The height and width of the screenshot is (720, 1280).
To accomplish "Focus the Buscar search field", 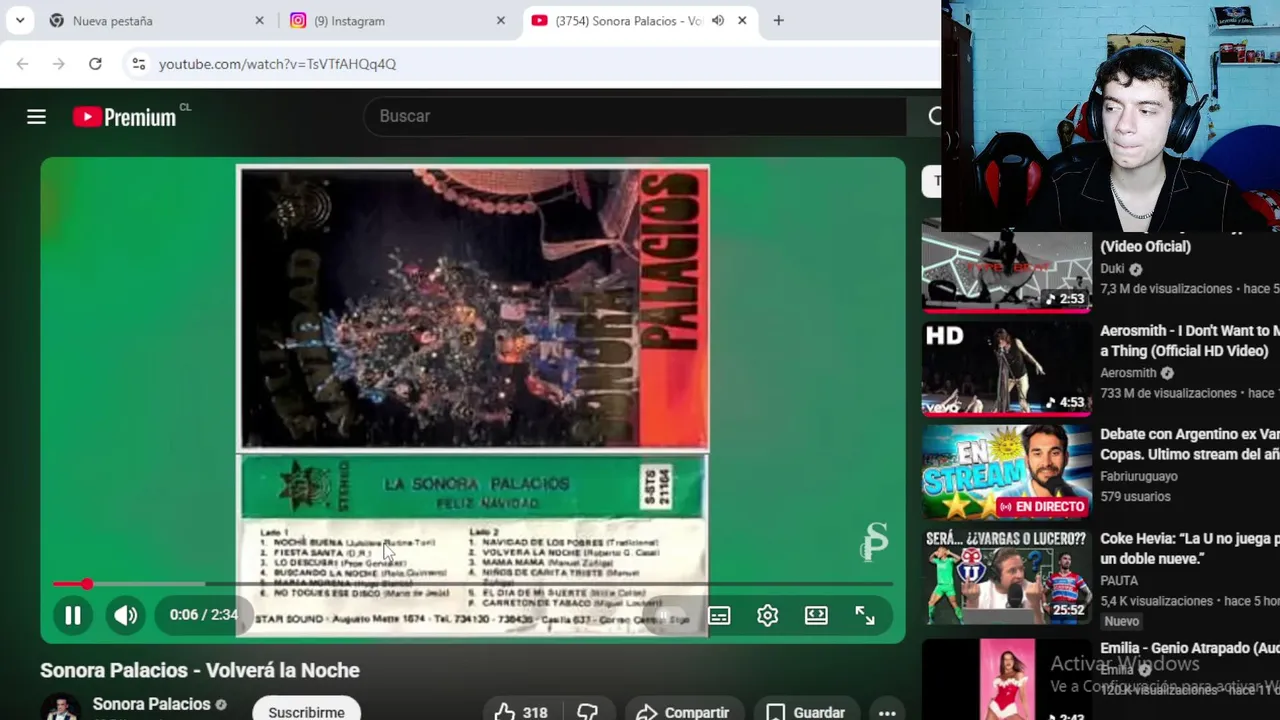I will pos(635,116).
